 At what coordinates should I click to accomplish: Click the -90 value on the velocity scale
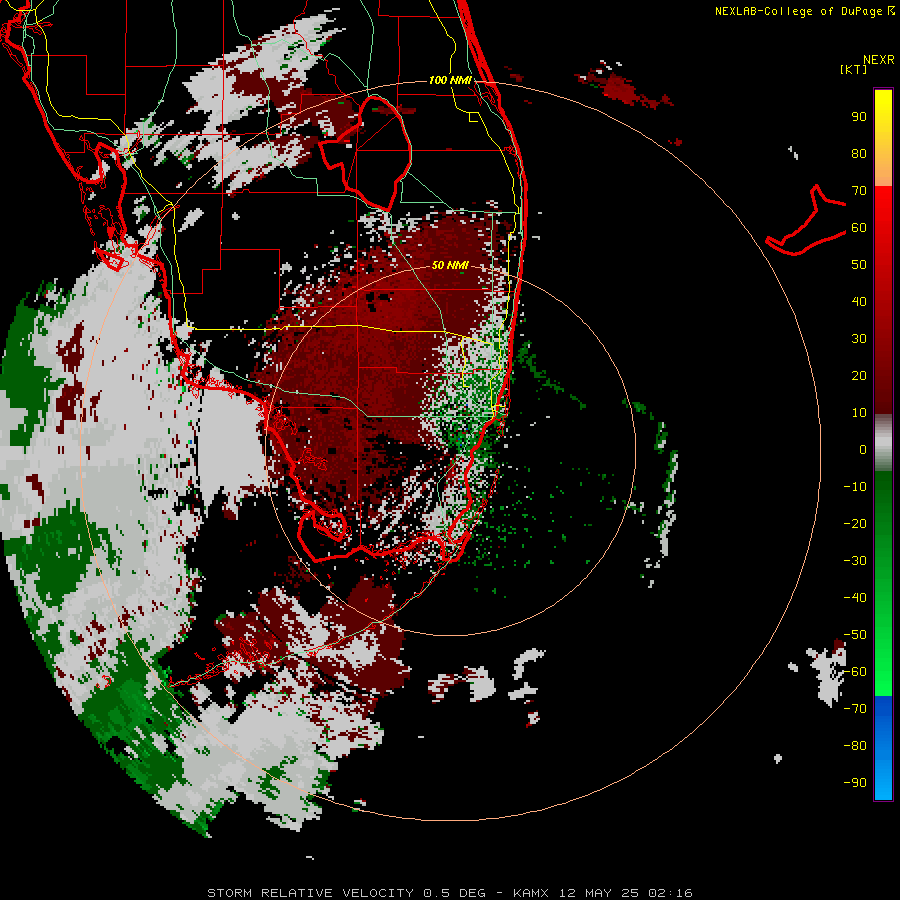[x=855, y=783]
